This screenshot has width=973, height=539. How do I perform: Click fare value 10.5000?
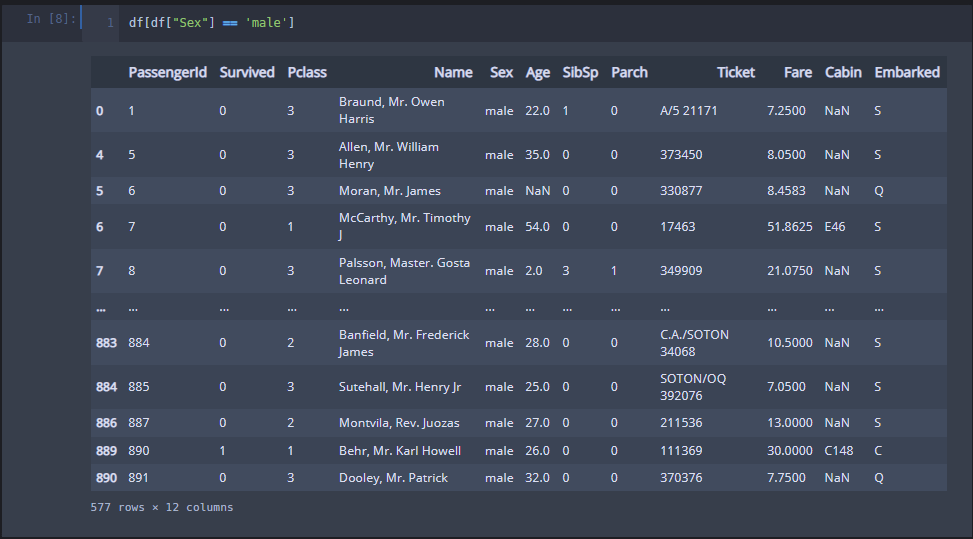790,343
